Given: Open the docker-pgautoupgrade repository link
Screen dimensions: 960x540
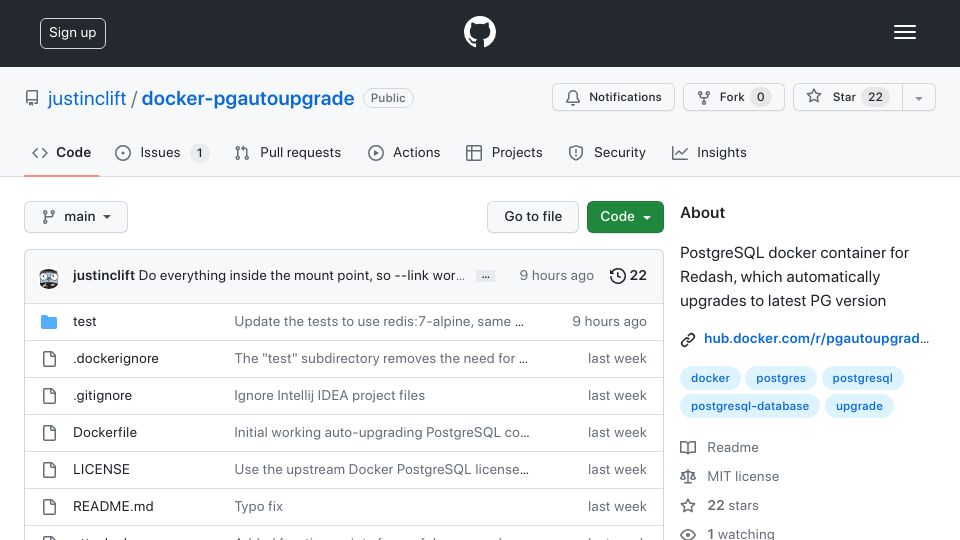Looking at the screenshot, I should [x=248, y=98].
